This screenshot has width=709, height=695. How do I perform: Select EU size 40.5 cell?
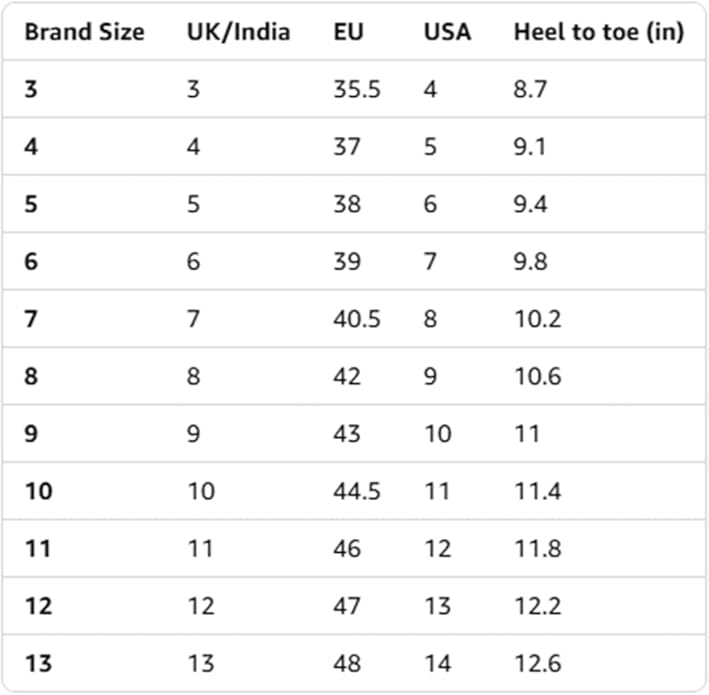[x=356, y=319]
